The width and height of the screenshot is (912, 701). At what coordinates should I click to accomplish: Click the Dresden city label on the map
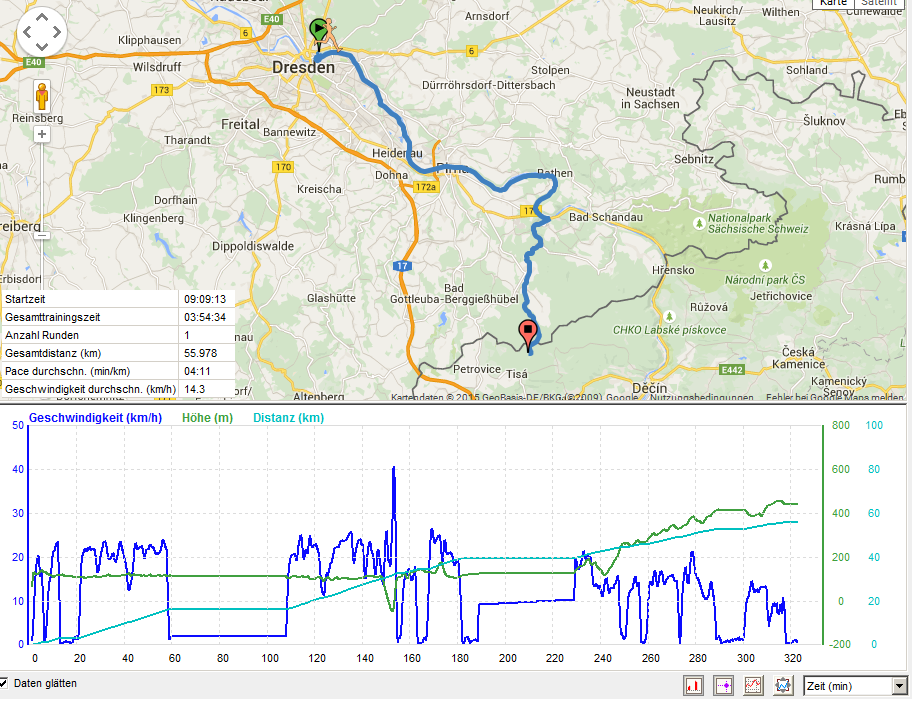(x=304, y=67)
